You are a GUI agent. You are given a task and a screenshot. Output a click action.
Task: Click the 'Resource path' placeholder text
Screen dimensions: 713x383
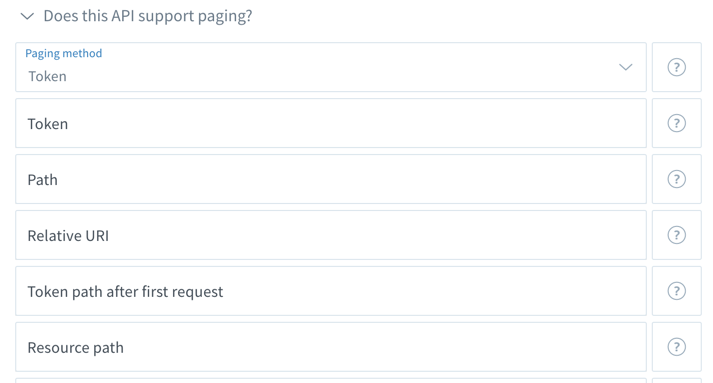75,348
